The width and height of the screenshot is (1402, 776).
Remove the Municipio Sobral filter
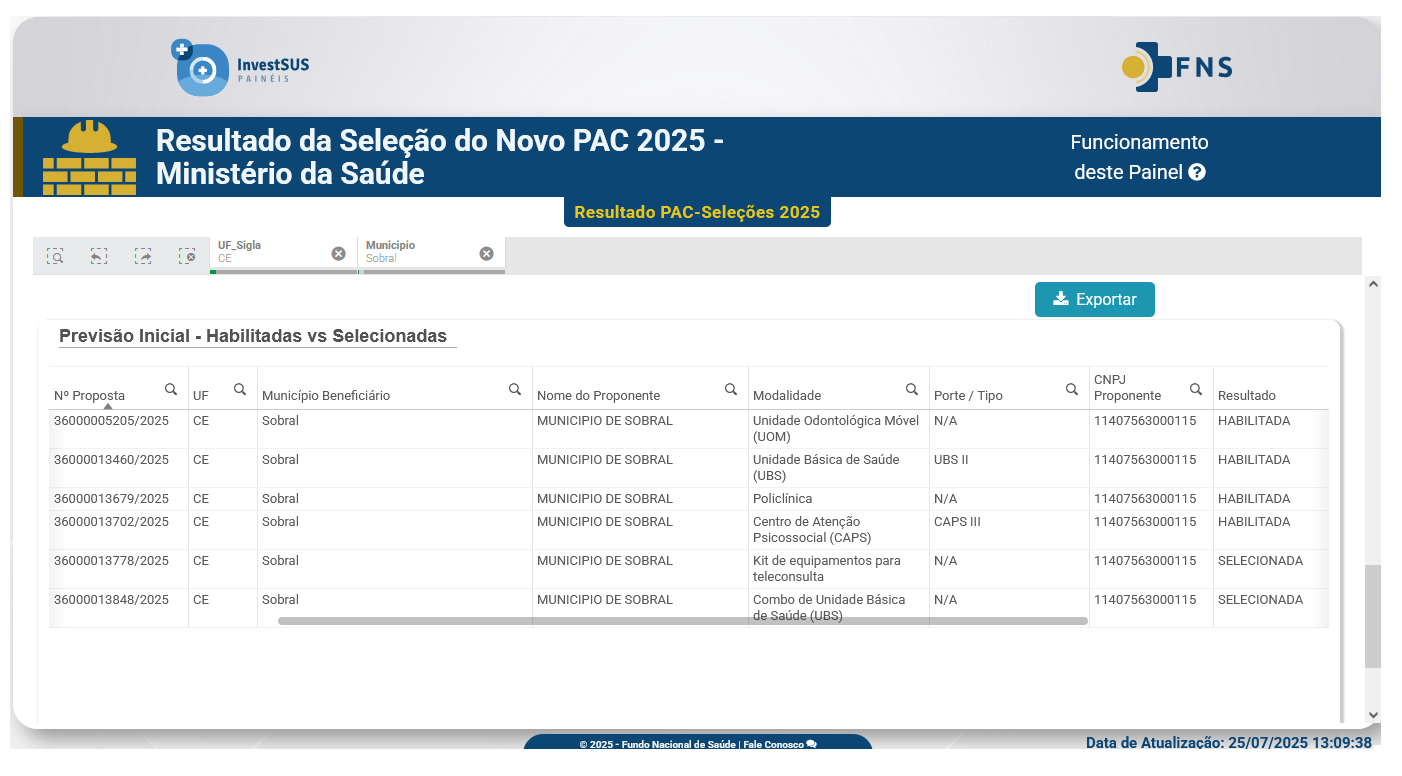click(x=486, y=254)
